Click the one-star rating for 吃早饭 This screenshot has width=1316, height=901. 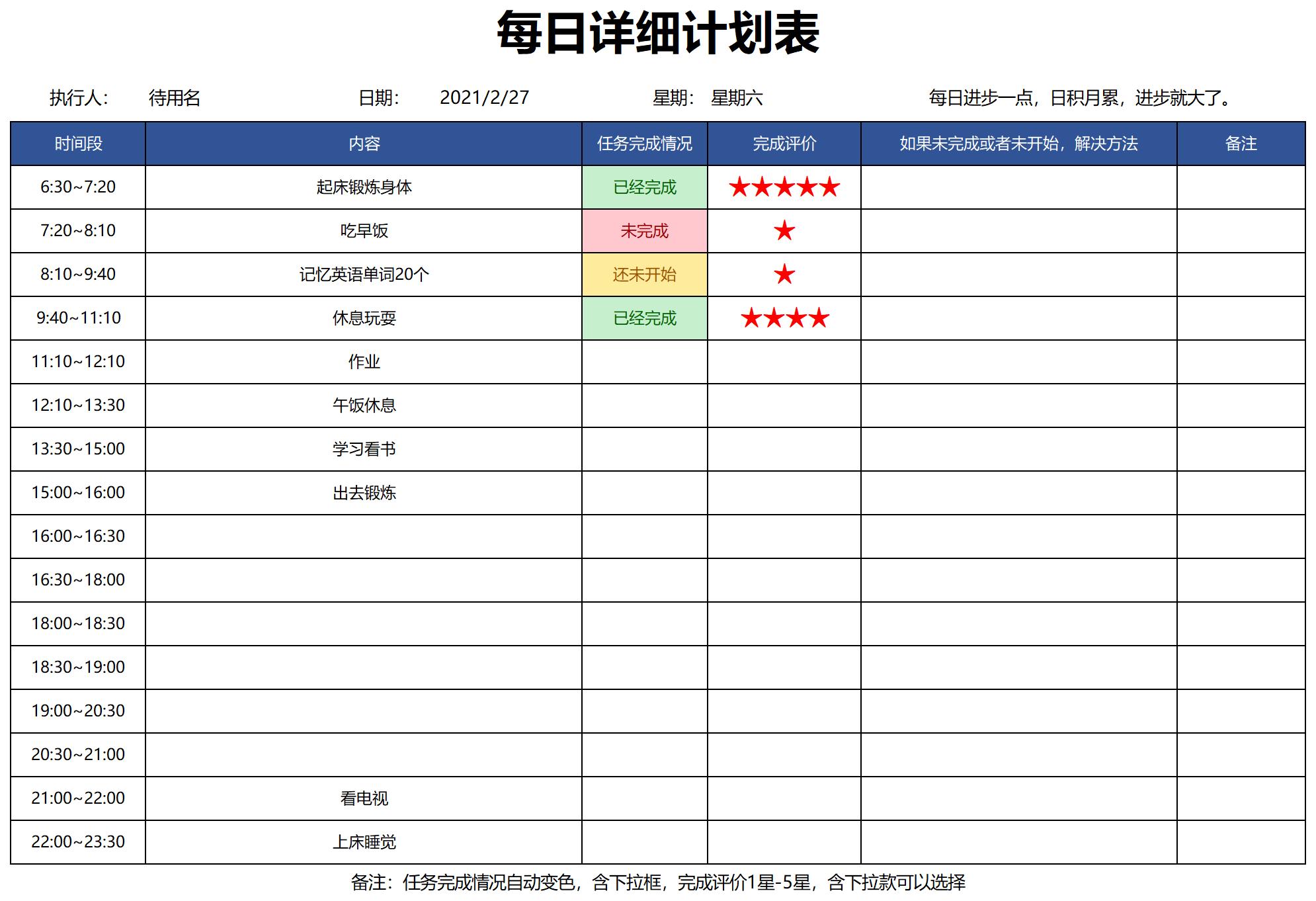[784, 231]
